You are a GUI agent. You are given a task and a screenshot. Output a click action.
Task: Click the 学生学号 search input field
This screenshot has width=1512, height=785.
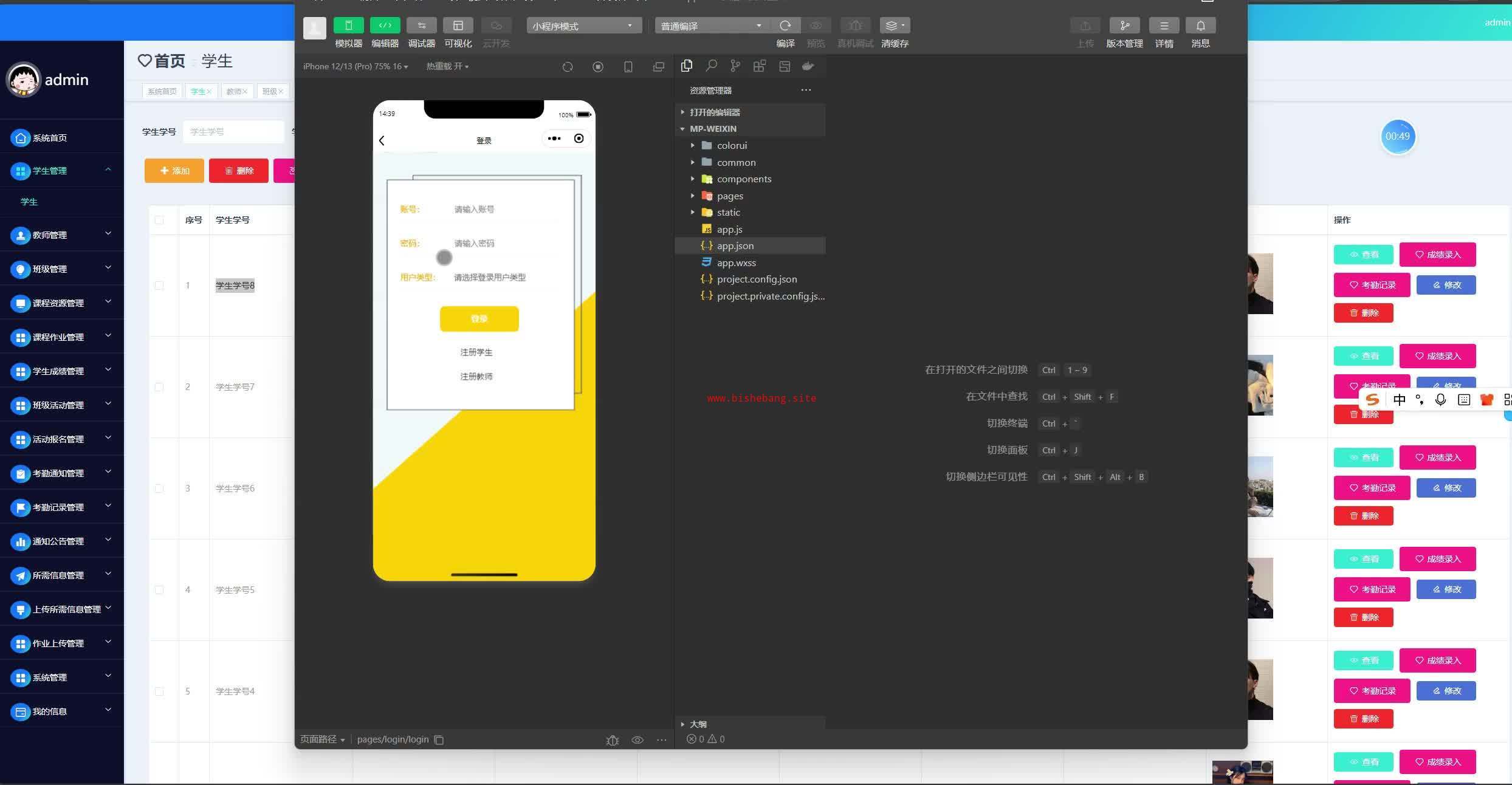pos(233,131)
